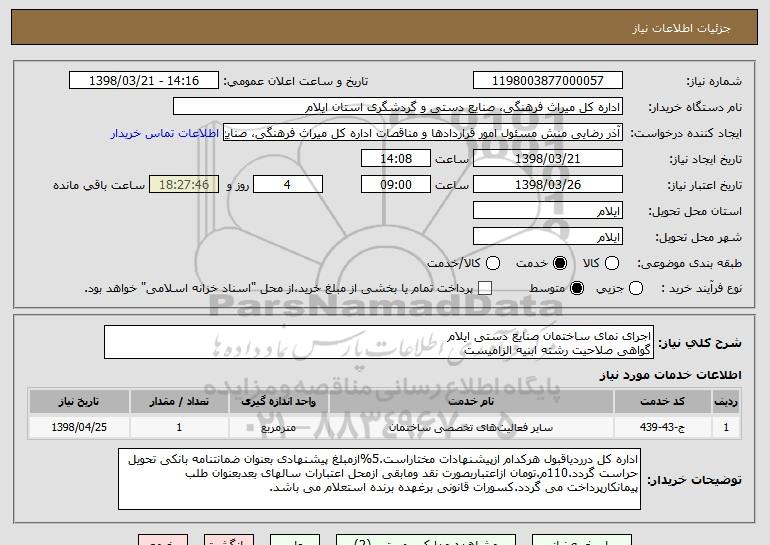This screenshot has width=770, height=545.
Task: Click the public announcement date-time field
Action: [144, 81]
